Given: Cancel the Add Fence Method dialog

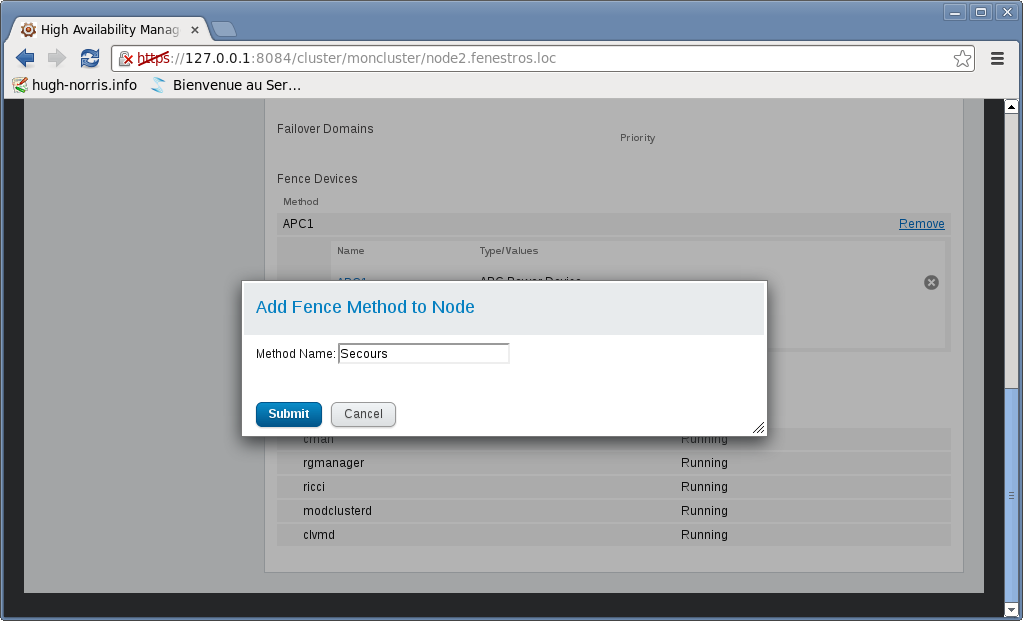Looking at the screenshot, I should pos(363,414).
